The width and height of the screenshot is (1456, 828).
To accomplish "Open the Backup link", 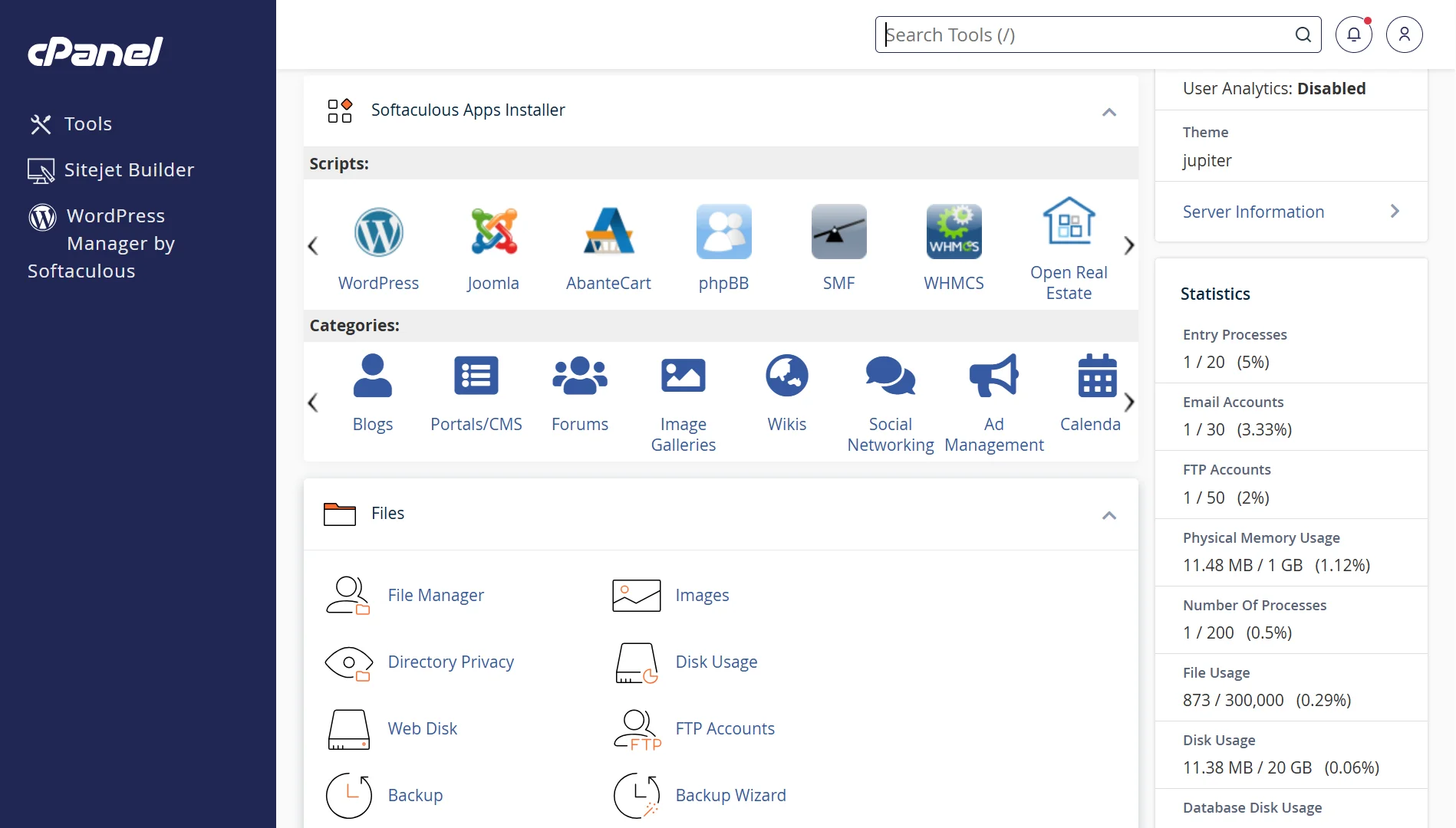I will click(415, 796).
